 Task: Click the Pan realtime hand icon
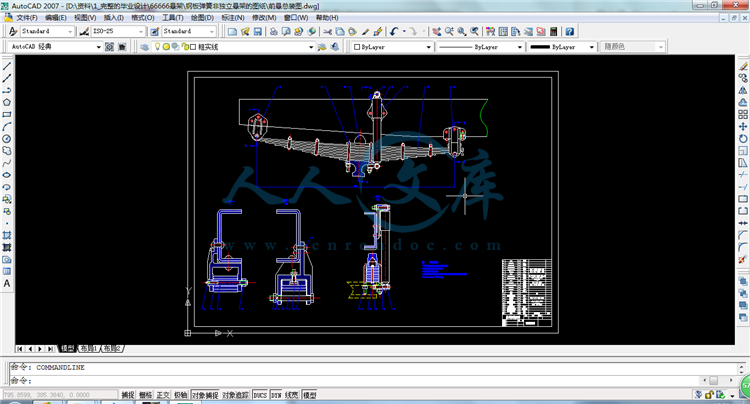click(x=436, y=32)
